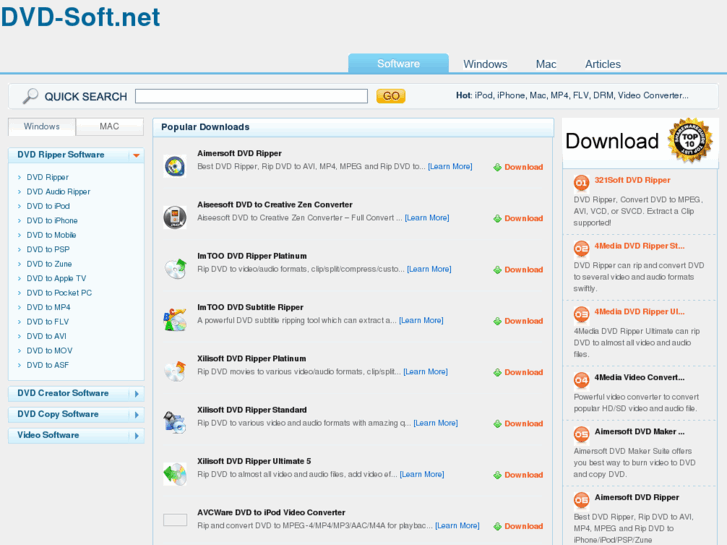This screenshot has height=545, width=727.
Task: Download Aimersoft DVD Ripper
Action: [518, 167]
